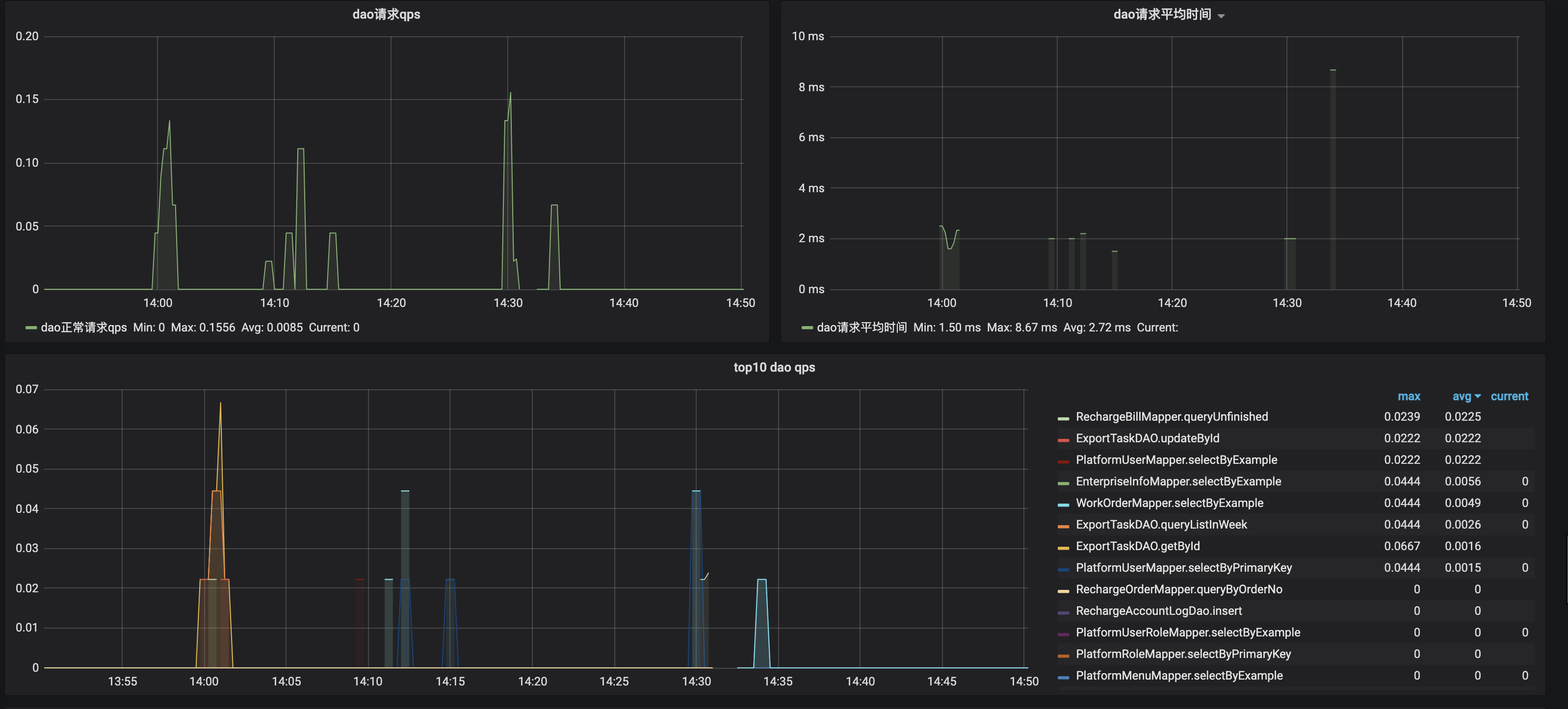Open the dao请求qps panel menu

pyautogui.click(x=386, y=14)
